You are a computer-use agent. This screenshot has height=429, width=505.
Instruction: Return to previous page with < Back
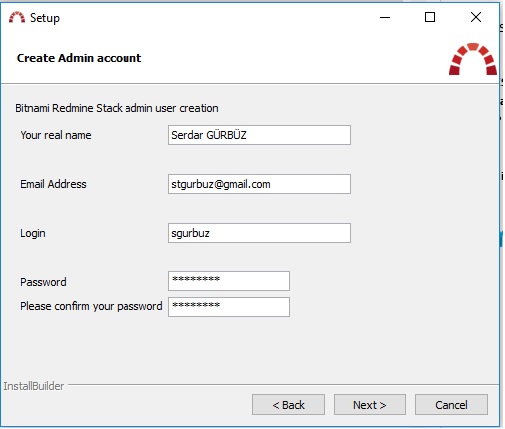click(x=288, y=405)
